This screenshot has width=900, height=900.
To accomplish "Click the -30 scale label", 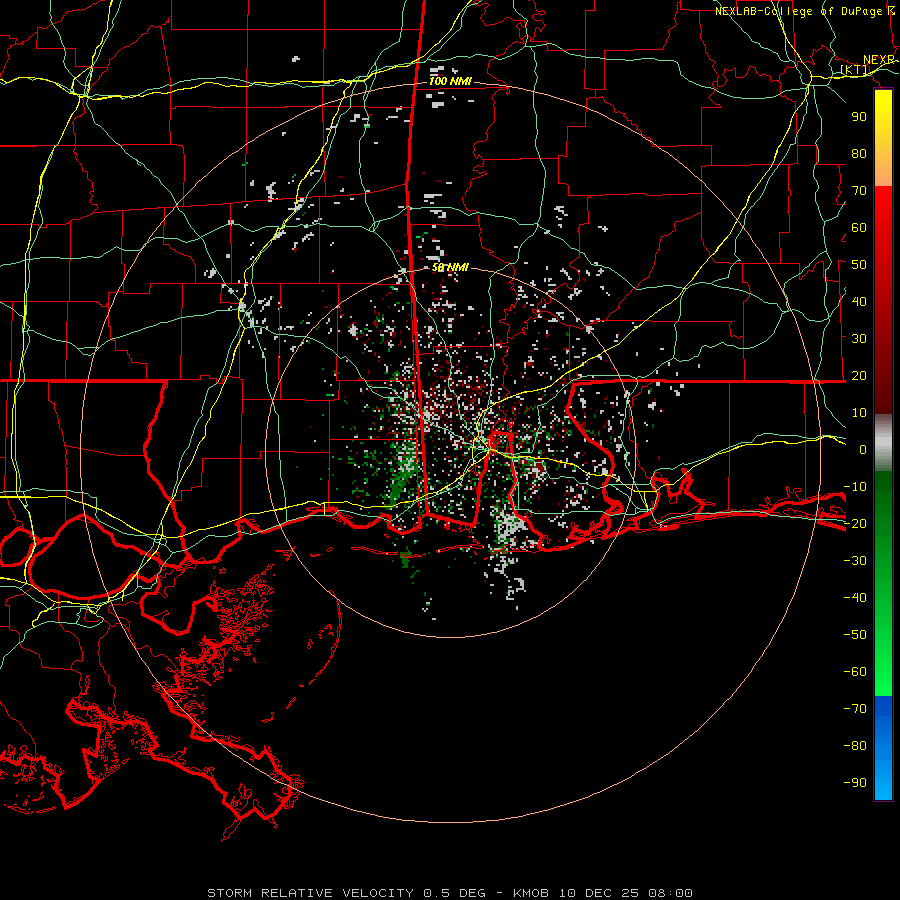I will click(855, 561).
